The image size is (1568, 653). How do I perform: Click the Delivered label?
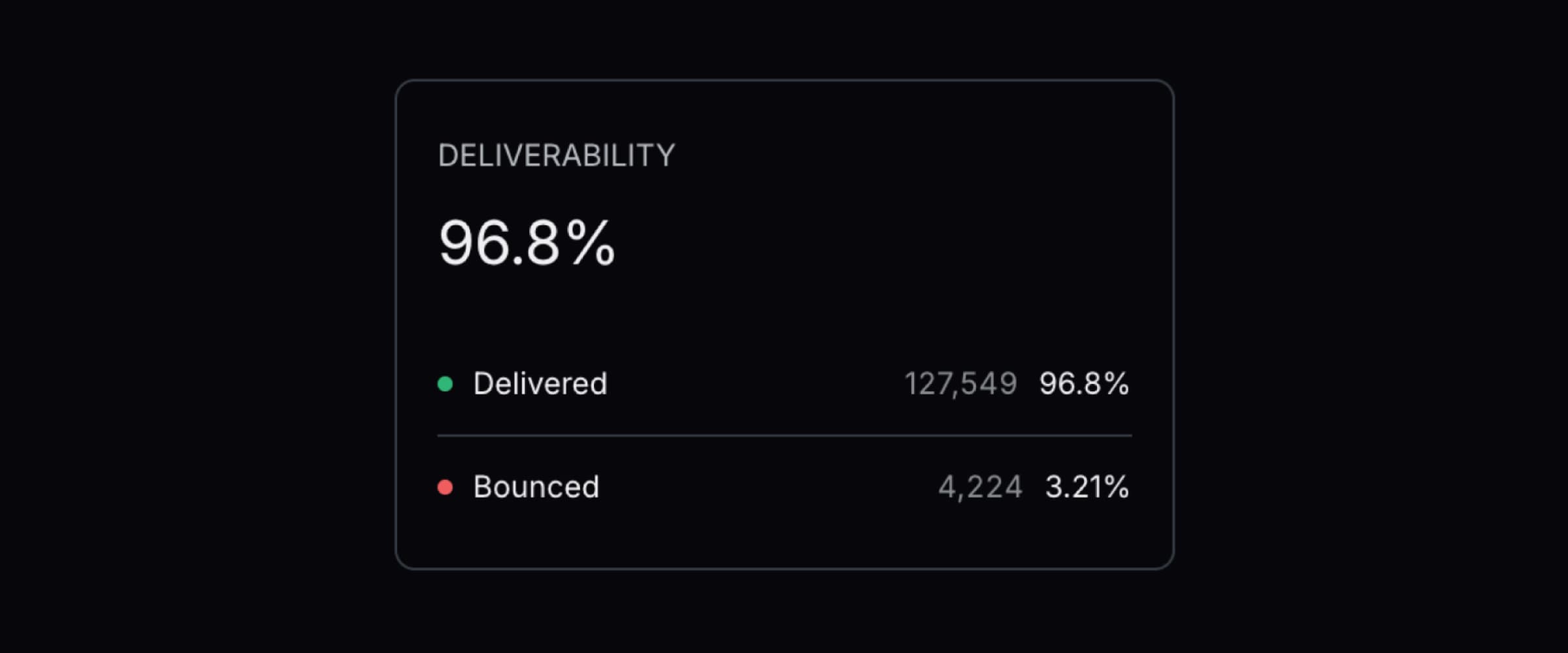[540, 383]
